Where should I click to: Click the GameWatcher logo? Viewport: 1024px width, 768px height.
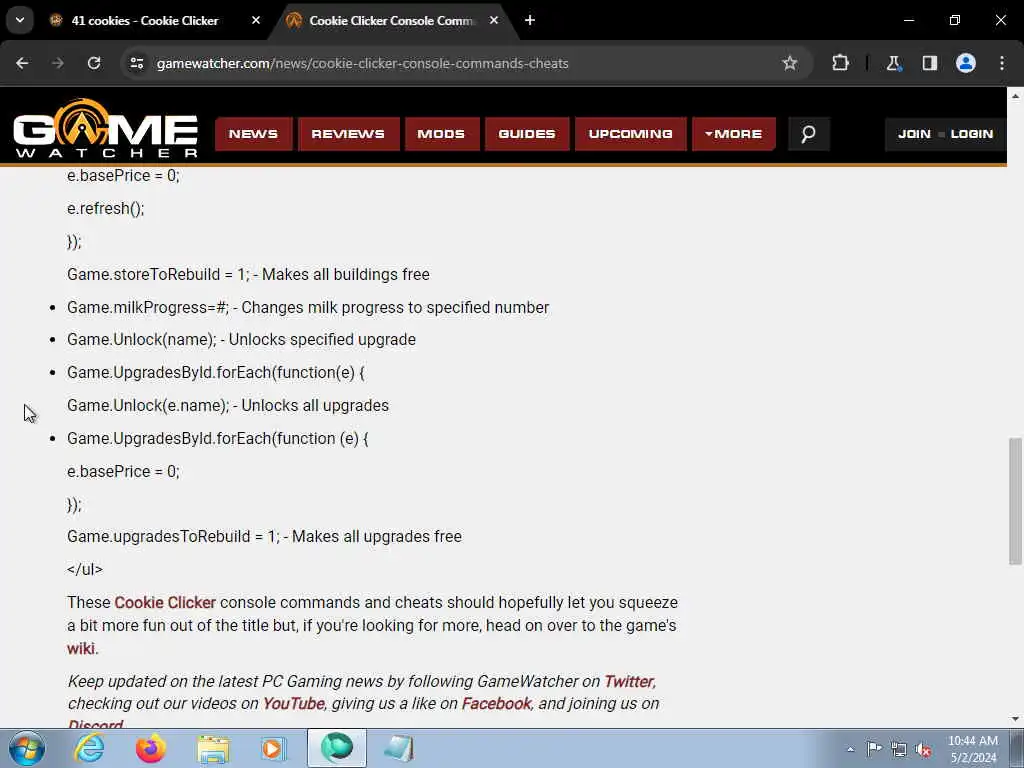(x=105, y=129)
